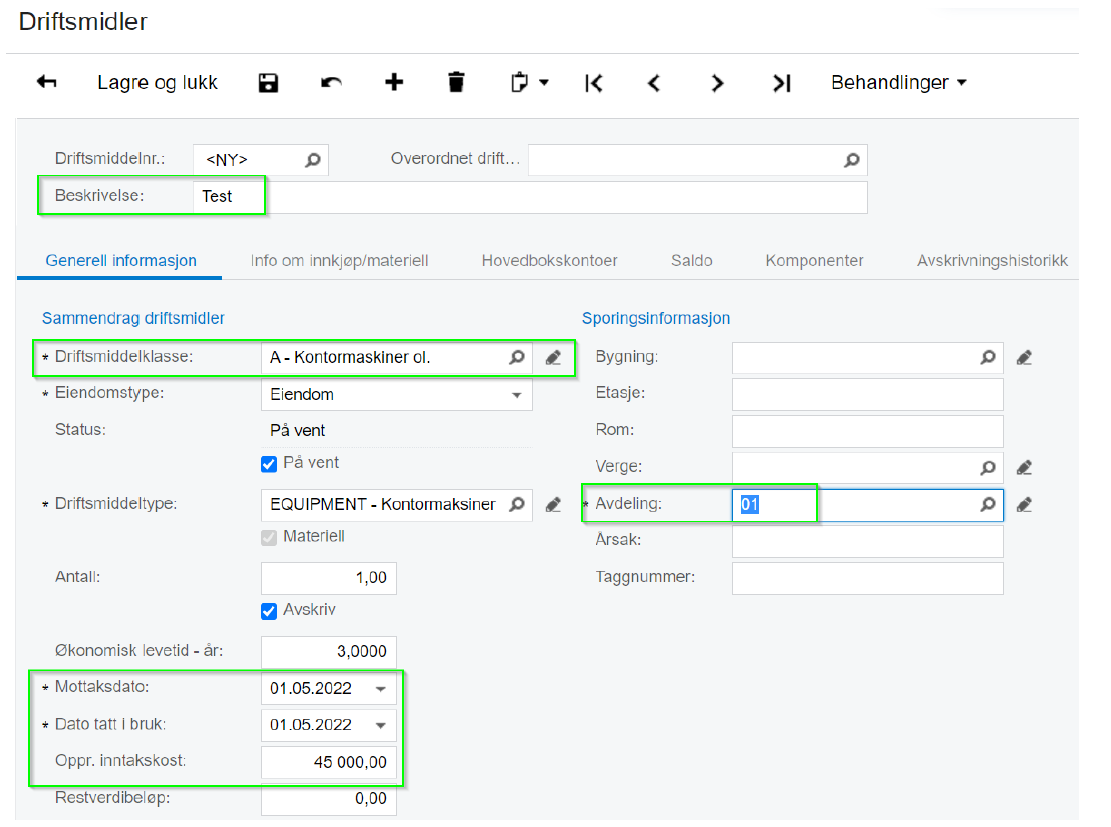This screenshot has width=1111, height=827.
Task: Click the undo arrow icon
Action: point(331,83)
